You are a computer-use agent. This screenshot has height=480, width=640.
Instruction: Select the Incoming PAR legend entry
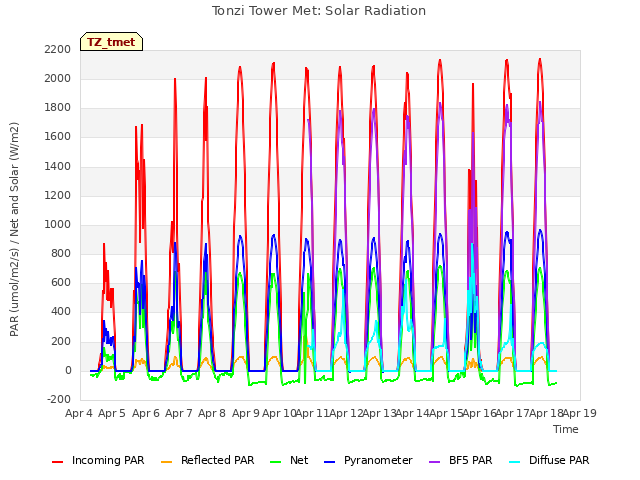tap(98, 460)
